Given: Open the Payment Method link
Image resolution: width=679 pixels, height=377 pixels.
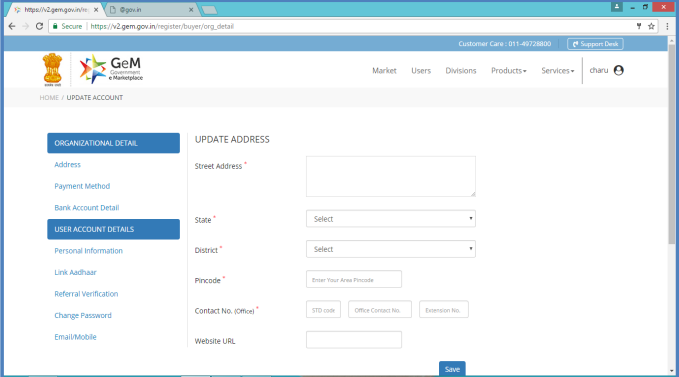Looking at the screenshot, I should tap(82, 186).
